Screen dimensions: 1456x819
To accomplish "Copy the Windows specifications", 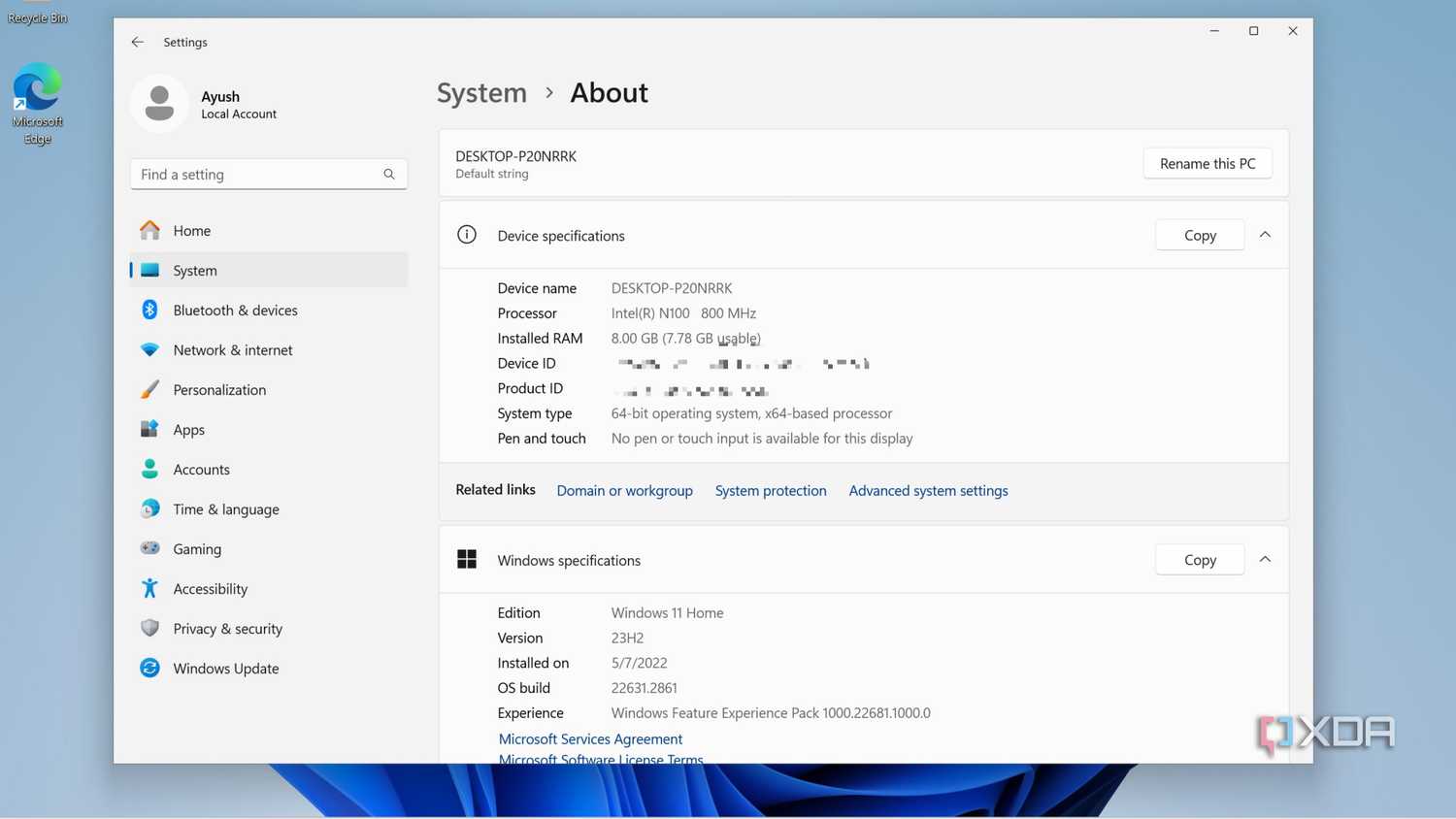I will tap(1200, 559).
